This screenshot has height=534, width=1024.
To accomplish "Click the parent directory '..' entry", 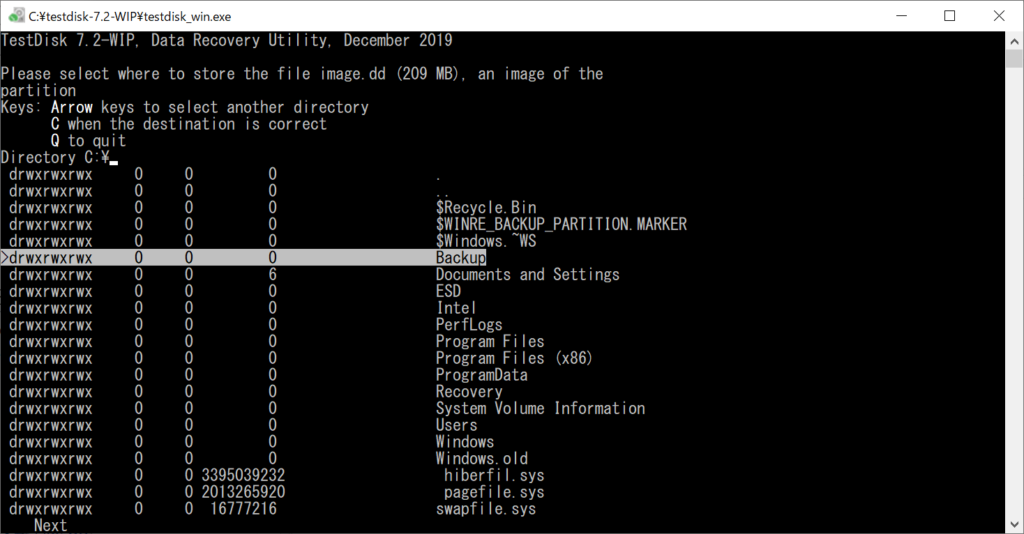I will tap(442, 193).
